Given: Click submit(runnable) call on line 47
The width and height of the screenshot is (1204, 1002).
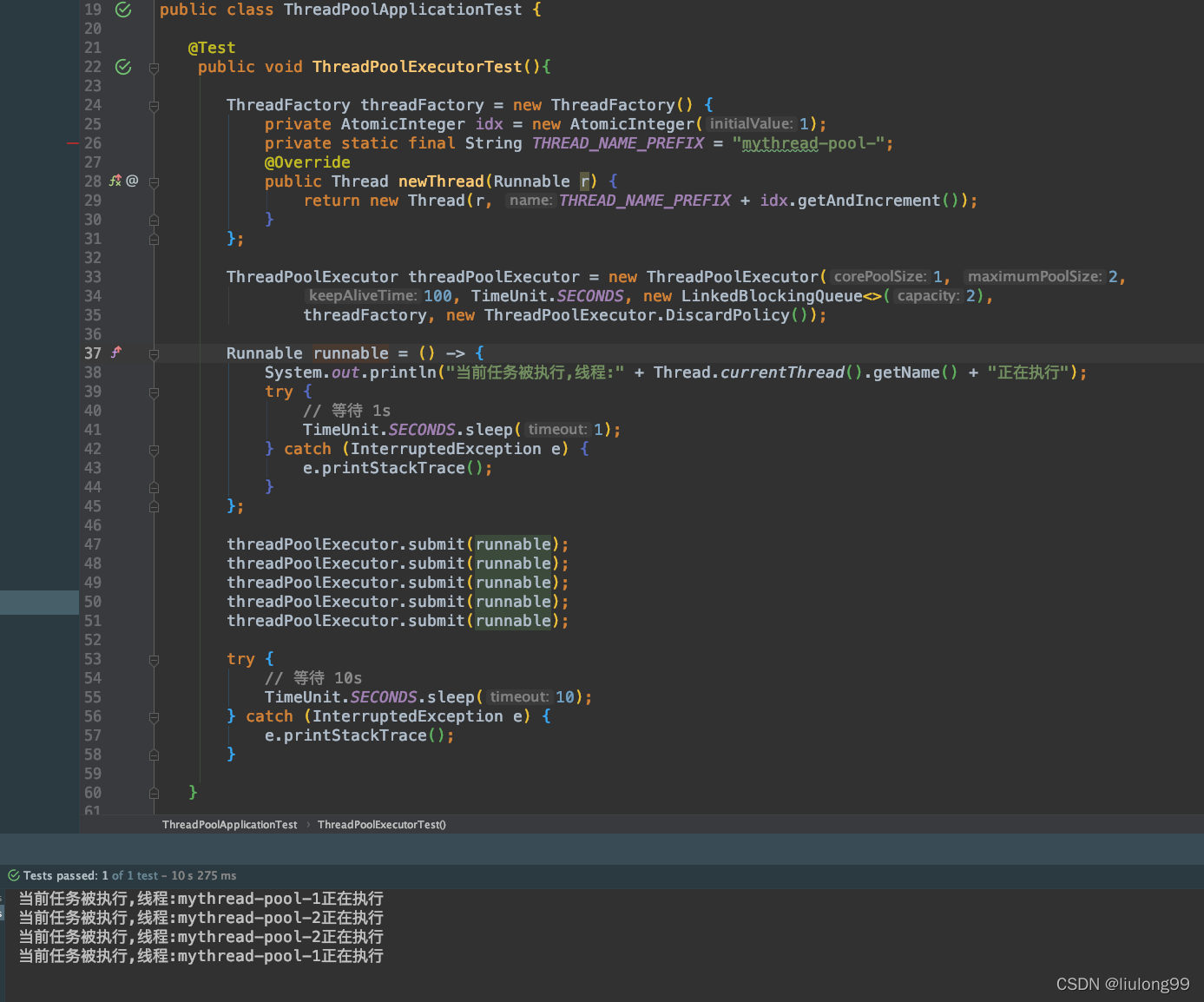Looking at the screenshot, I should point(484,544).
